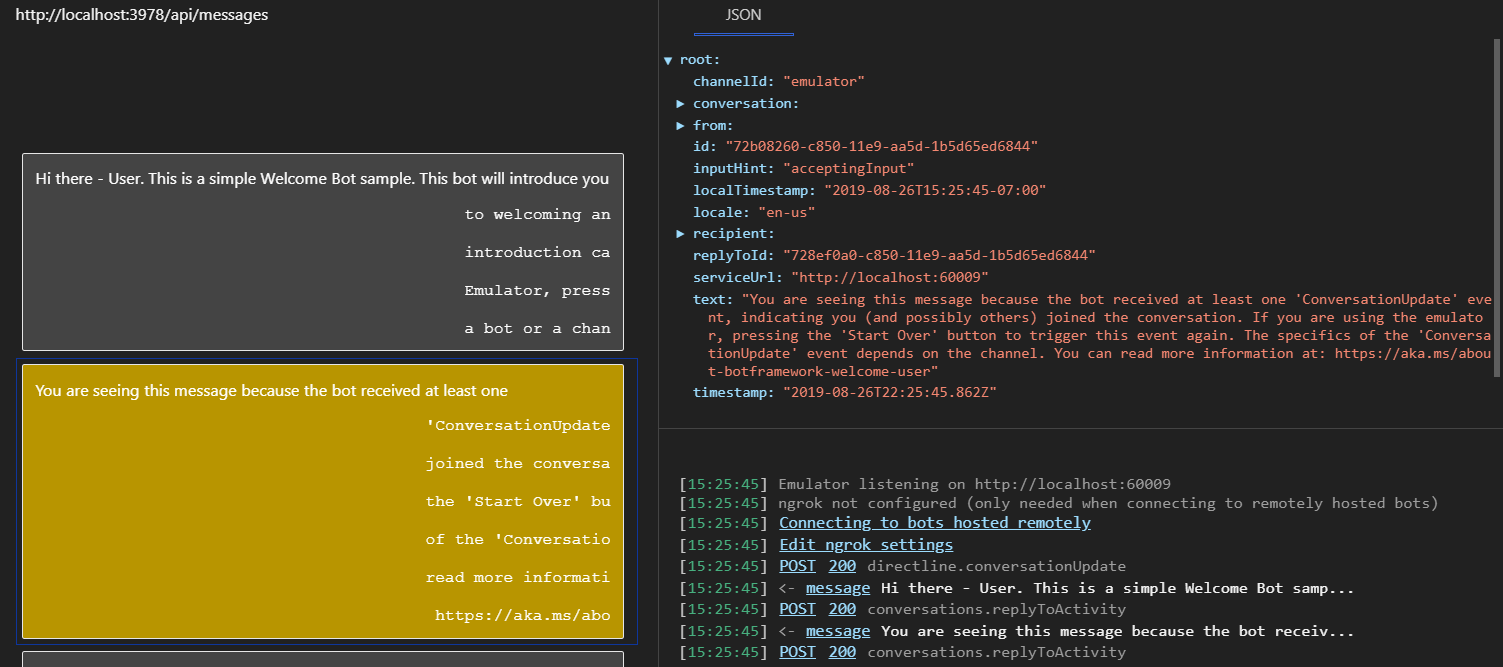Open message link for 'You are seeing this message'
The image size is (1503, 667).
tap(837, 631)
